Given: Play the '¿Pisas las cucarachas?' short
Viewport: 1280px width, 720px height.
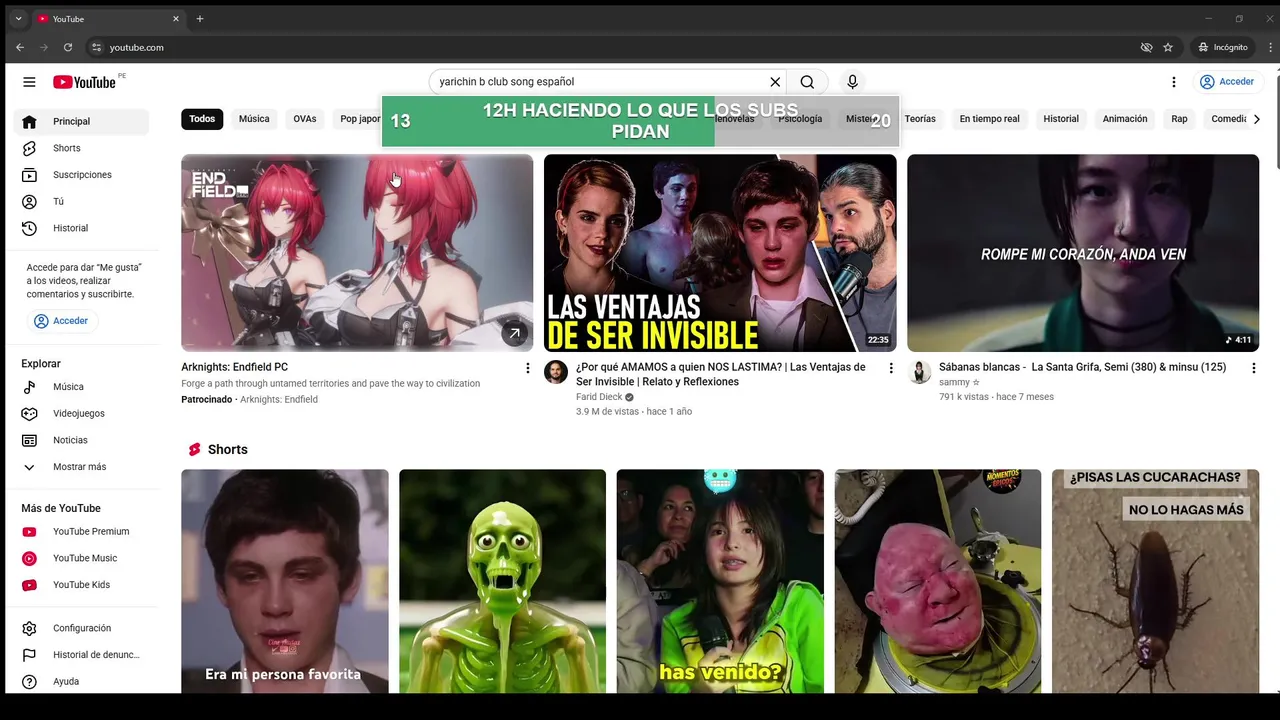Looking at the screenshot, I should pos(1155,581).
